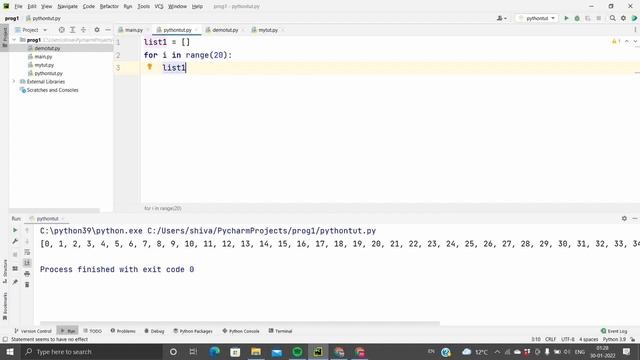Viewport: 640px width, 360px height.
Task: Toggle the tool window bars icon in the status bar corner
Action: tap(5, 339)
